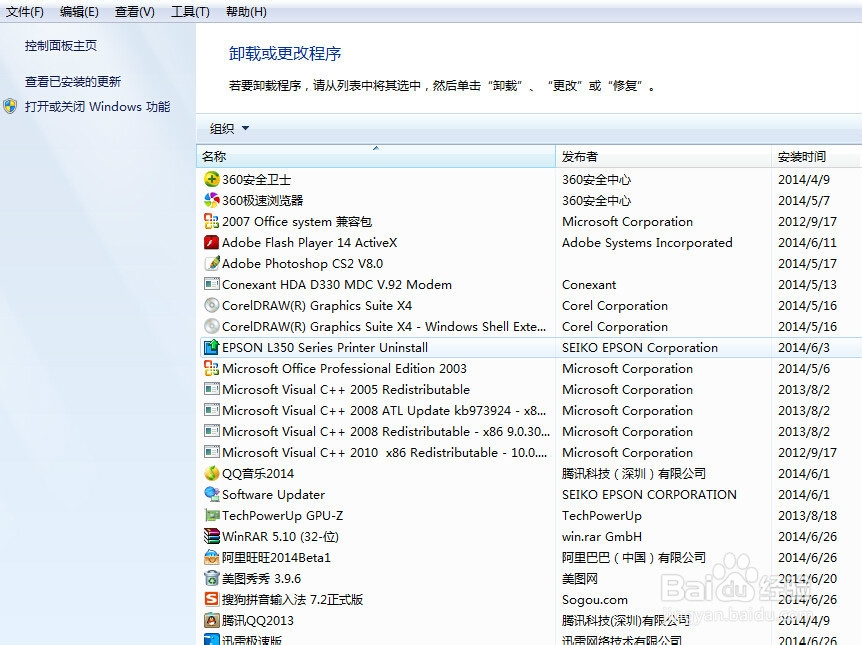Click the QQ音乐2014 icon
The width and height of the screenshot is (862, 645).
tap(212, 473)
